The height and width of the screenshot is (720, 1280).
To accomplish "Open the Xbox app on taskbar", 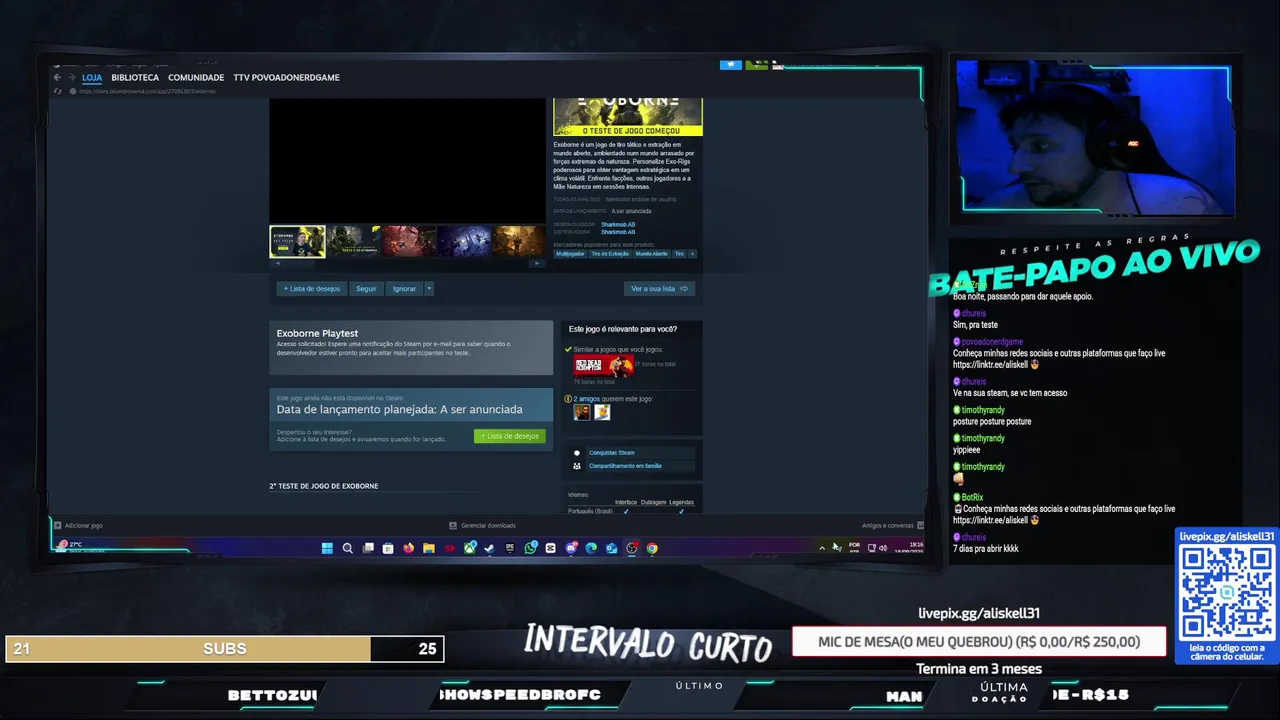I will point(470,548).
